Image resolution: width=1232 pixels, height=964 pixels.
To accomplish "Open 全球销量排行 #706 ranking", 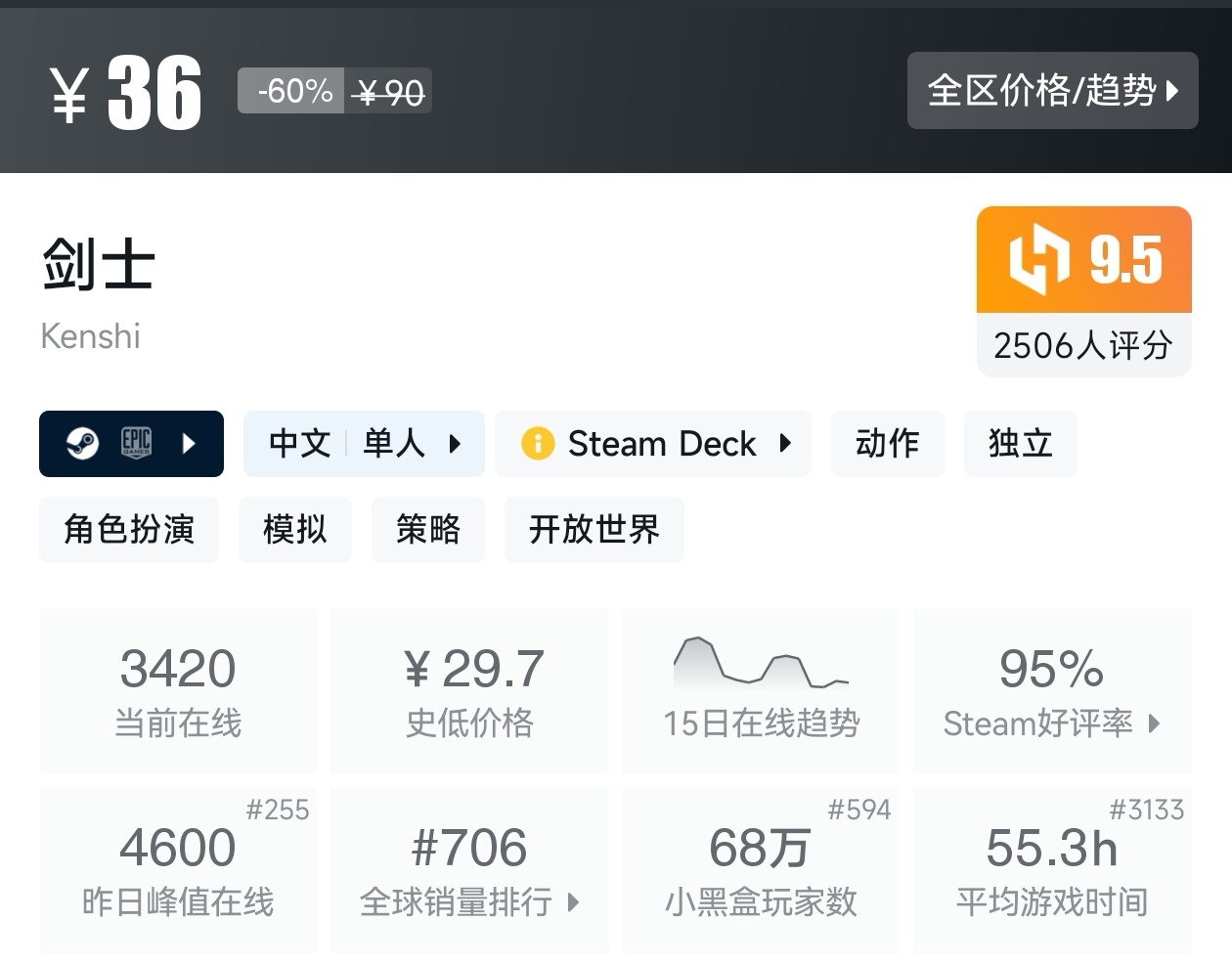I will click(469, 870).
